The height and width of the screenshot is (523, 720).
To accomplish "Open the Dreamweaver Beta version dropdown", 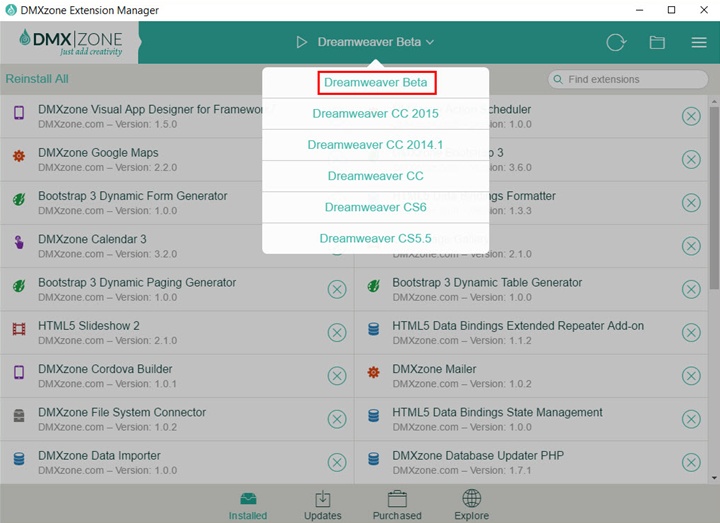I will click(x=375, y=42).
